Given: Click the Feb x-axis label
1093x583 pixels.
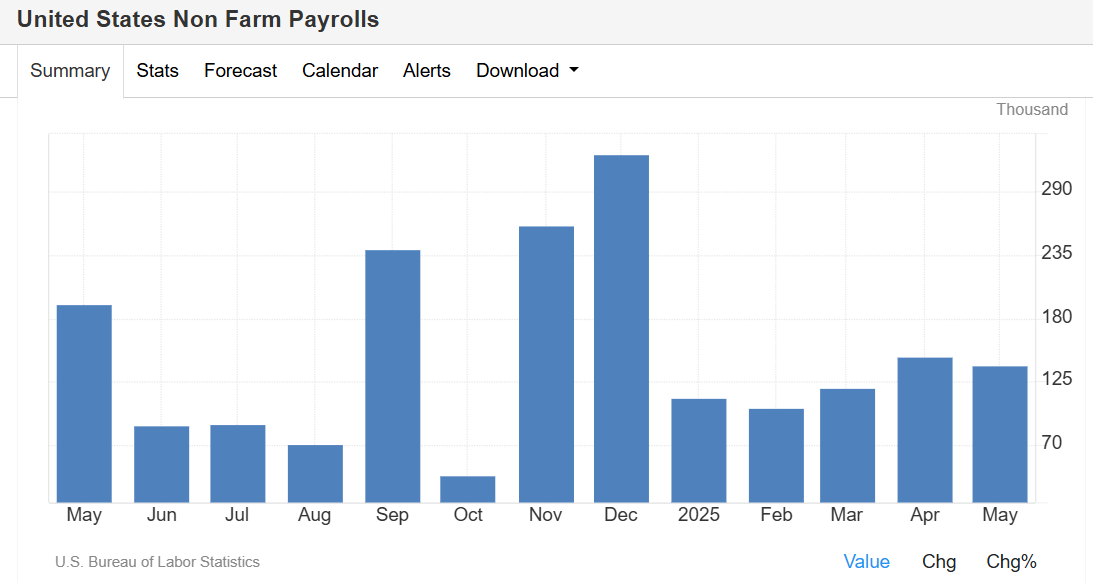Looking at the screenshot, I should point(777,515).
